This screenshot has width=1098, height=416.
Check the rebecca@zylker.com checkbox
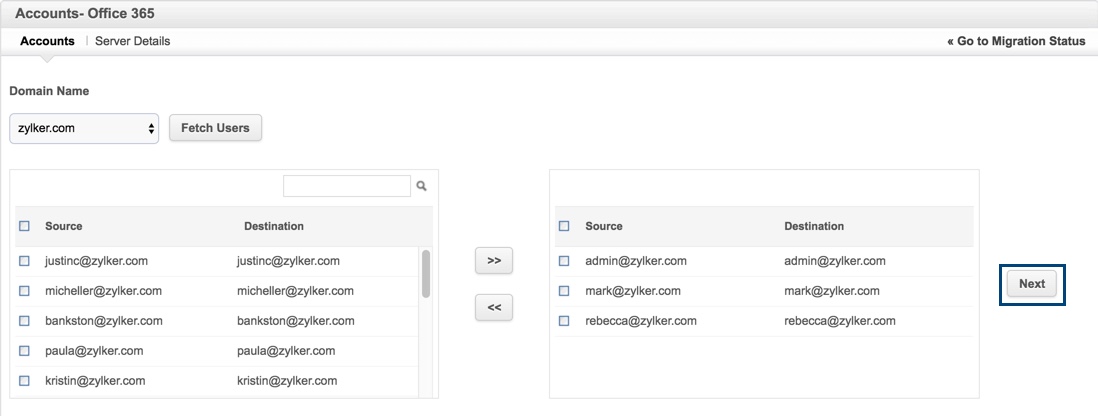pos(564,321)
